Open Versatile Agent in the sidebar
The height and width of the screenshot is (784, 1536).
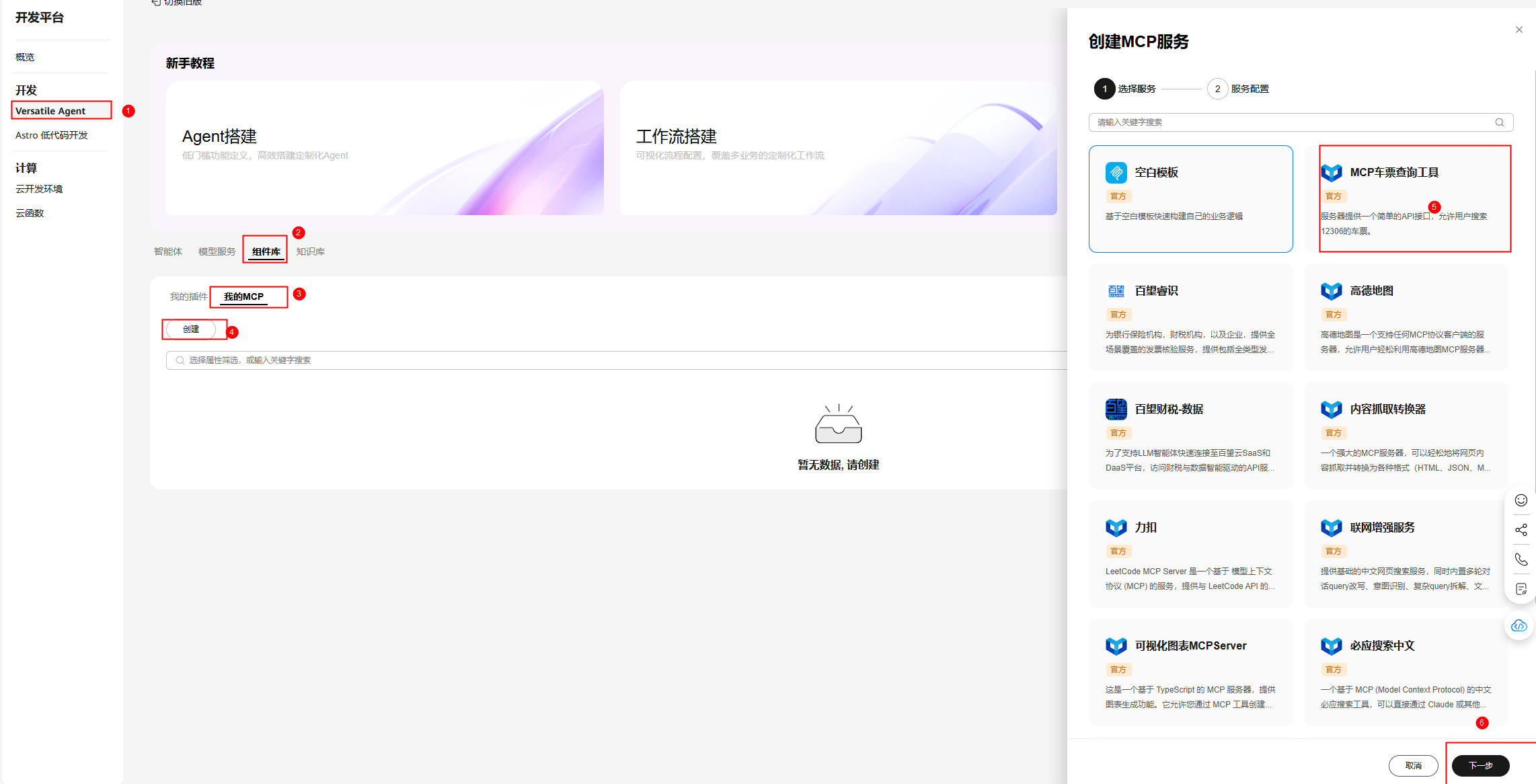(x=50, y=111)
